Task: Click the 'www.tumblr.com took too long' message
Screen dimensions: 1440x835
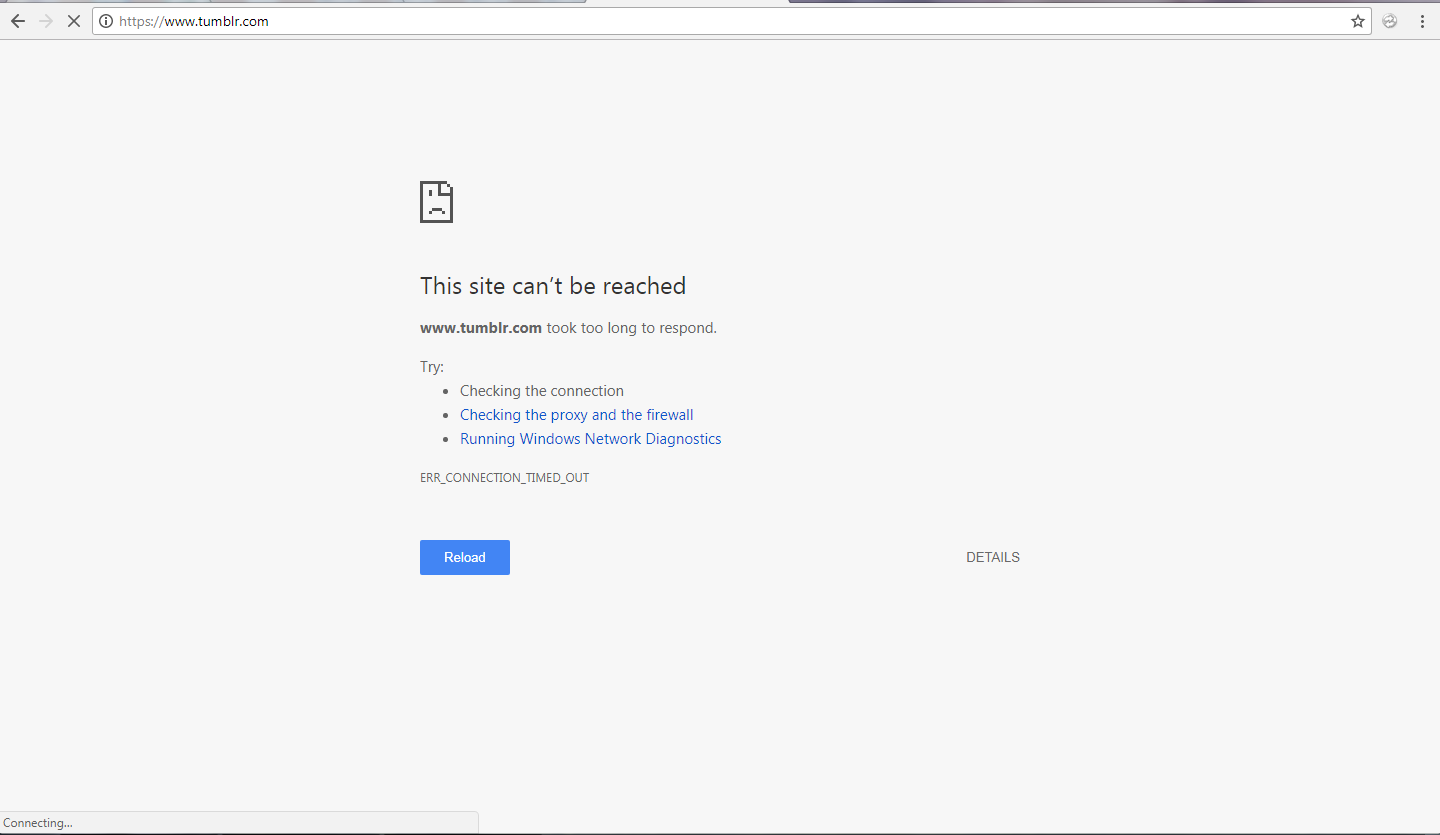Action: pyautogui.click(x=568, y=328)
